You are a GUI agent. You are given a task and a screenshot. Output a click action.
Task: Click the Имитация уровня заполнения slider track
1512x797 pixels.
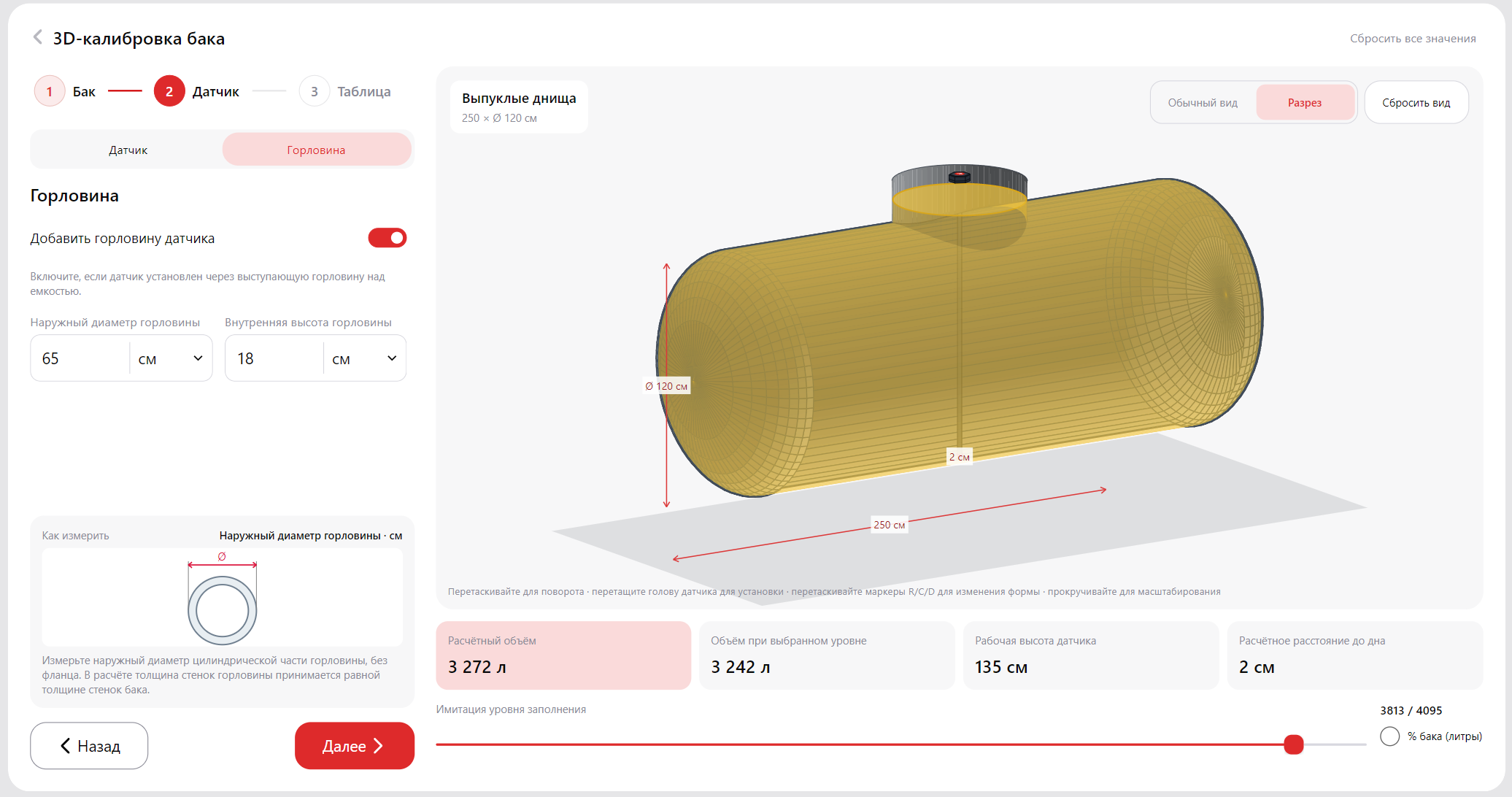(x=901, y=744)
